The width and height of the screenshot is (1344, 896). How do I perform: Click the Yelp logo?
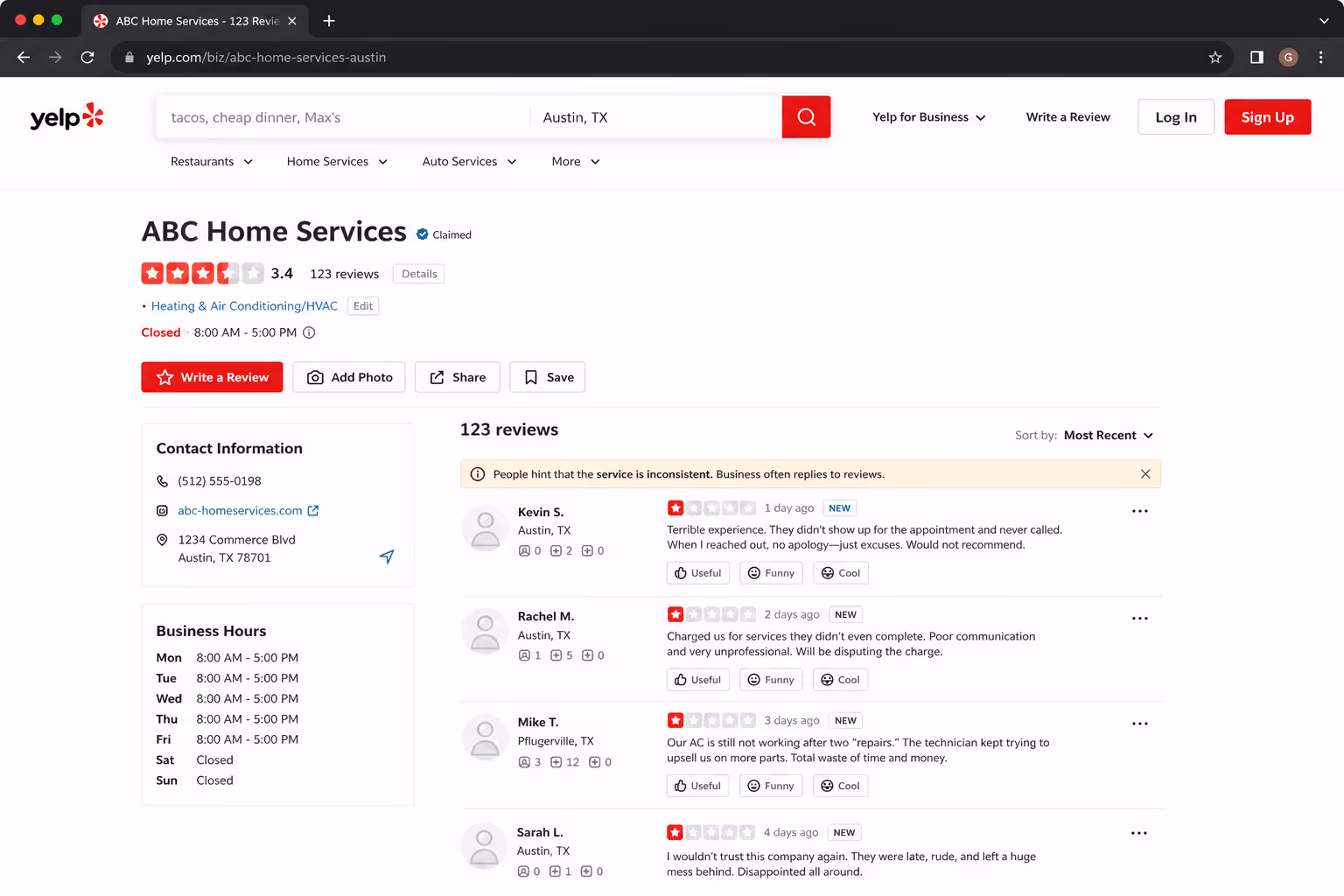point(66,117)
